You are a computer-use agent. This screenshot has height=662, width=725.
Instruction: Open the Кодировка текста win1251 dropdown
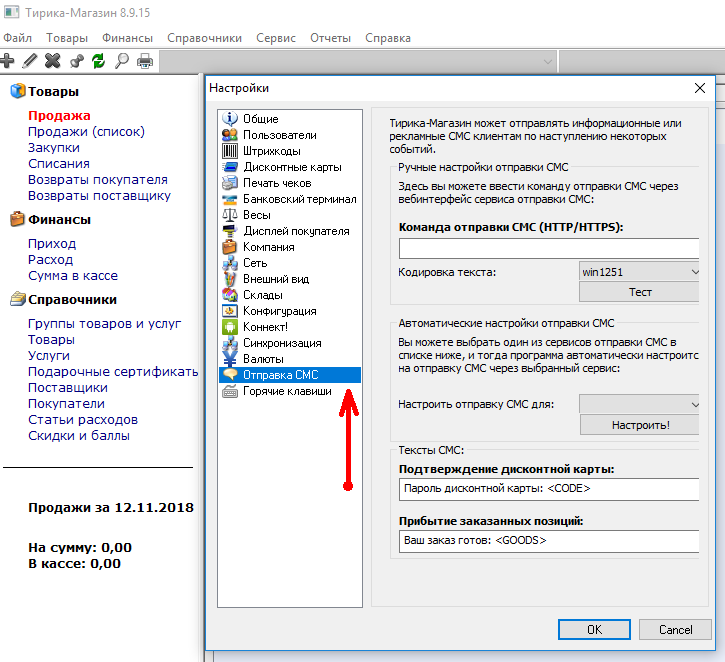point(639,272)
